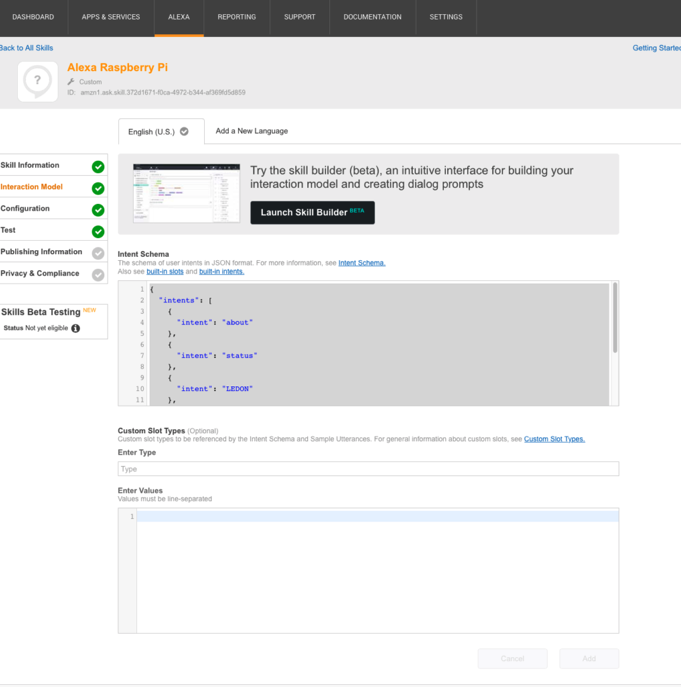Click the Skills Beta Testing info icon
The image size is (681, 687).
(75, 328)
